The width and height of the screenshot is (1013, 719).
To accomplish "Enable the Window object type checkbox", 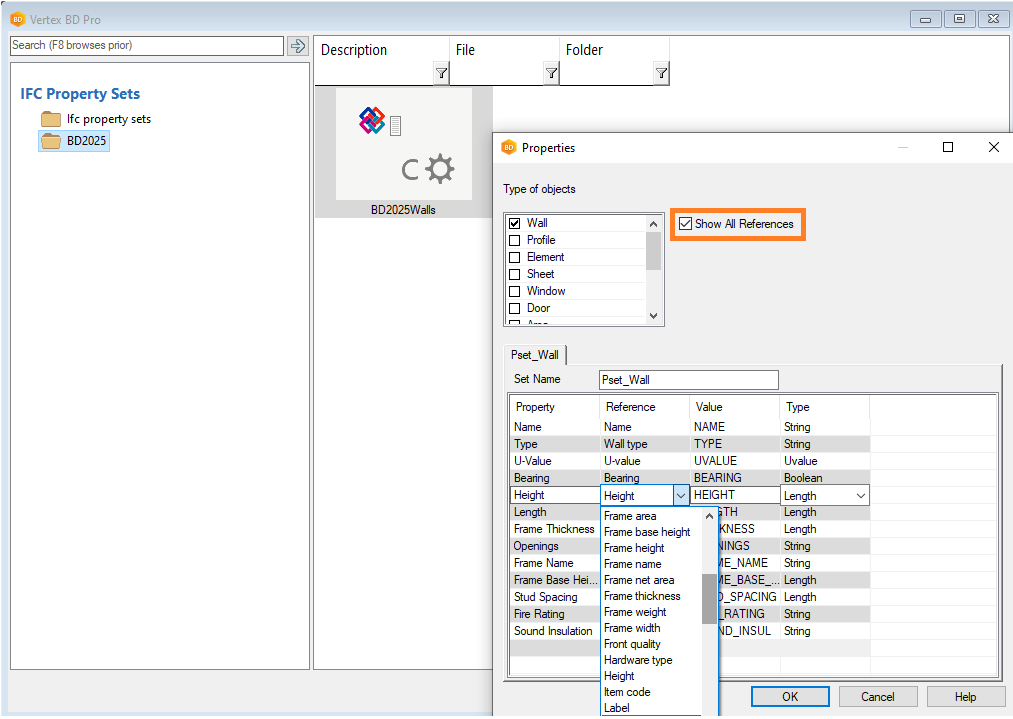I will 515,291.
